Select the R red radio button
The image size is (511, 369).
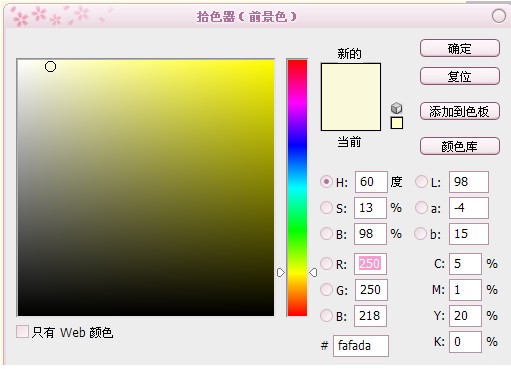pyautogui.click(x=326, y=264)
